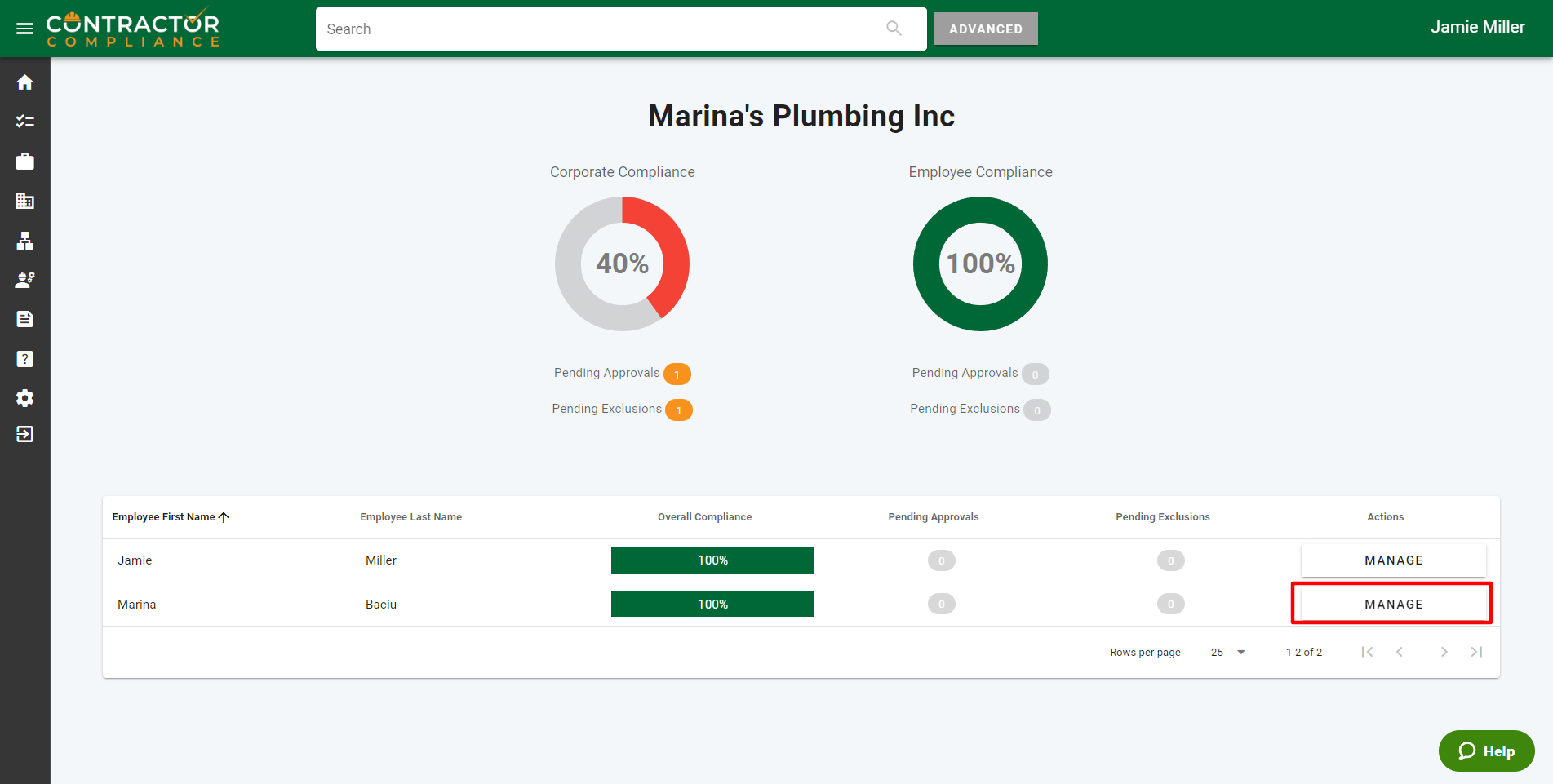Open Jamie Miller user menu
1553x784 pixels.
[1477, 27]
